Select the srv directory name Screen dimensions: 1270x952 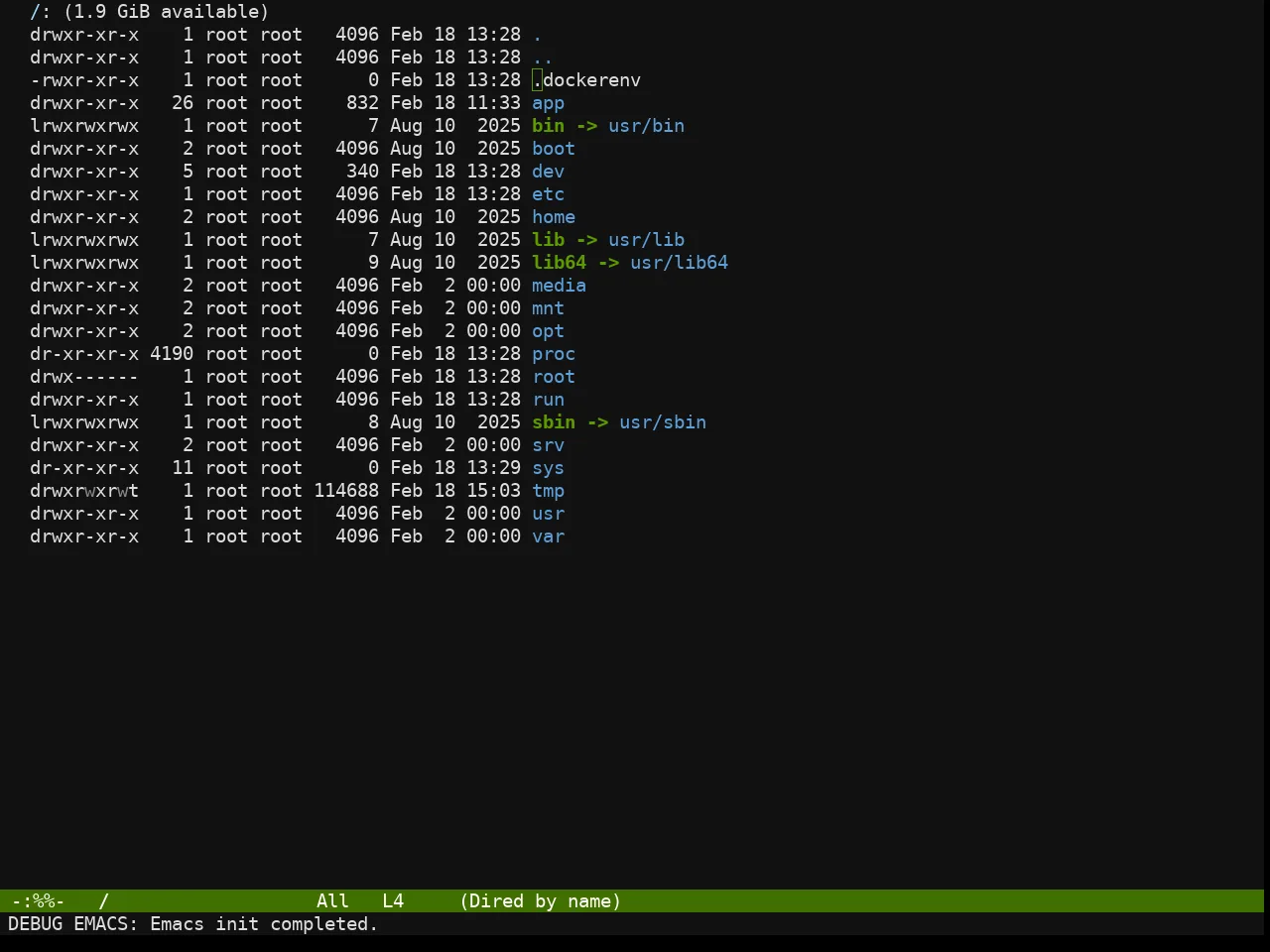pyautogui.click(x=548, y=445)
